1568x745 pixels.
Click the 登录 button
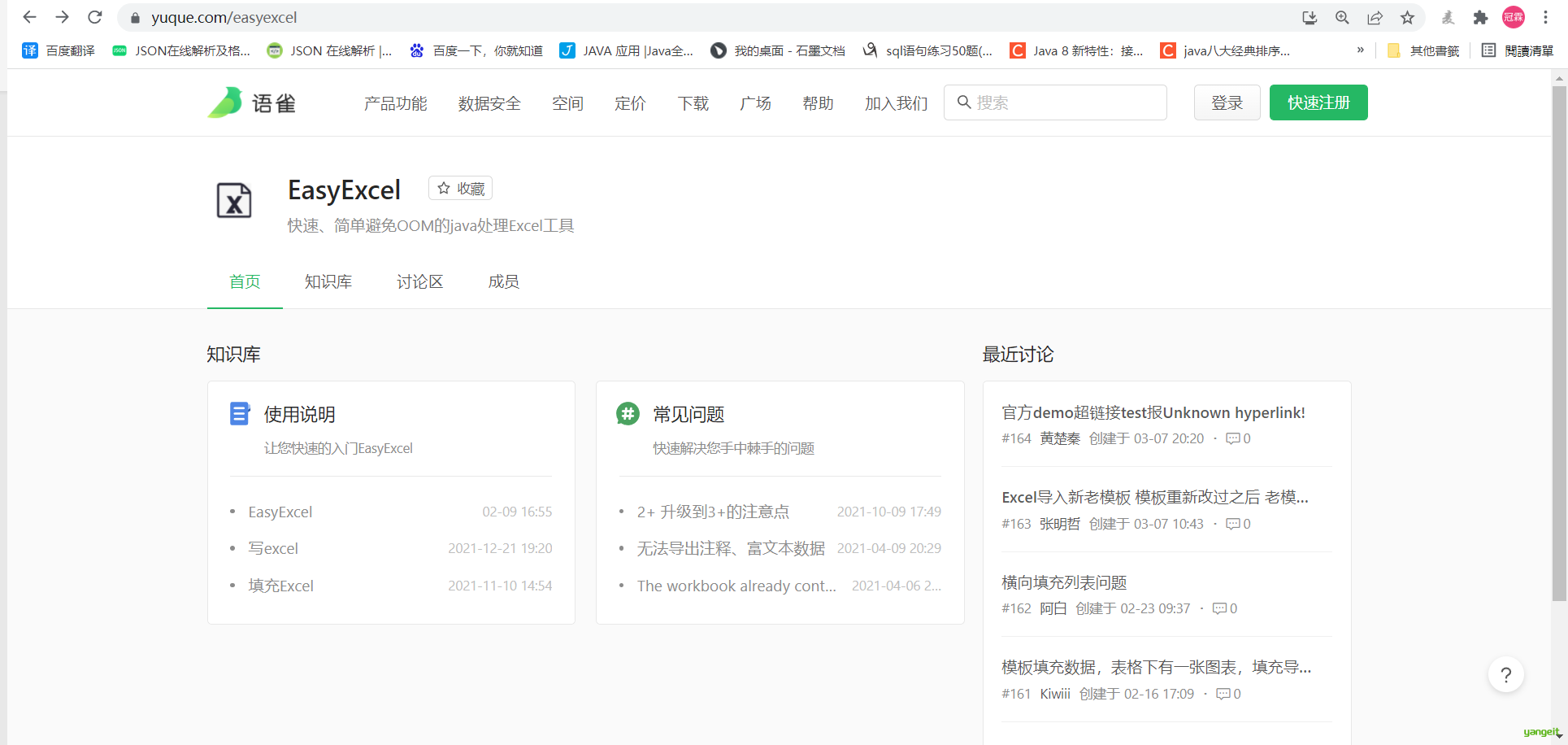coord(1227,102)
